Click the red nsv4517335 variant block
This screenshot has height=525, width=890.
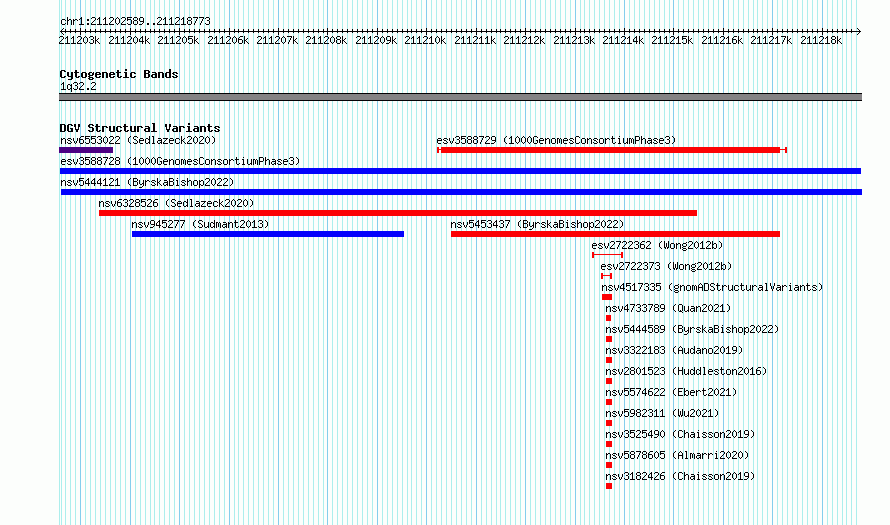[607, 297]
